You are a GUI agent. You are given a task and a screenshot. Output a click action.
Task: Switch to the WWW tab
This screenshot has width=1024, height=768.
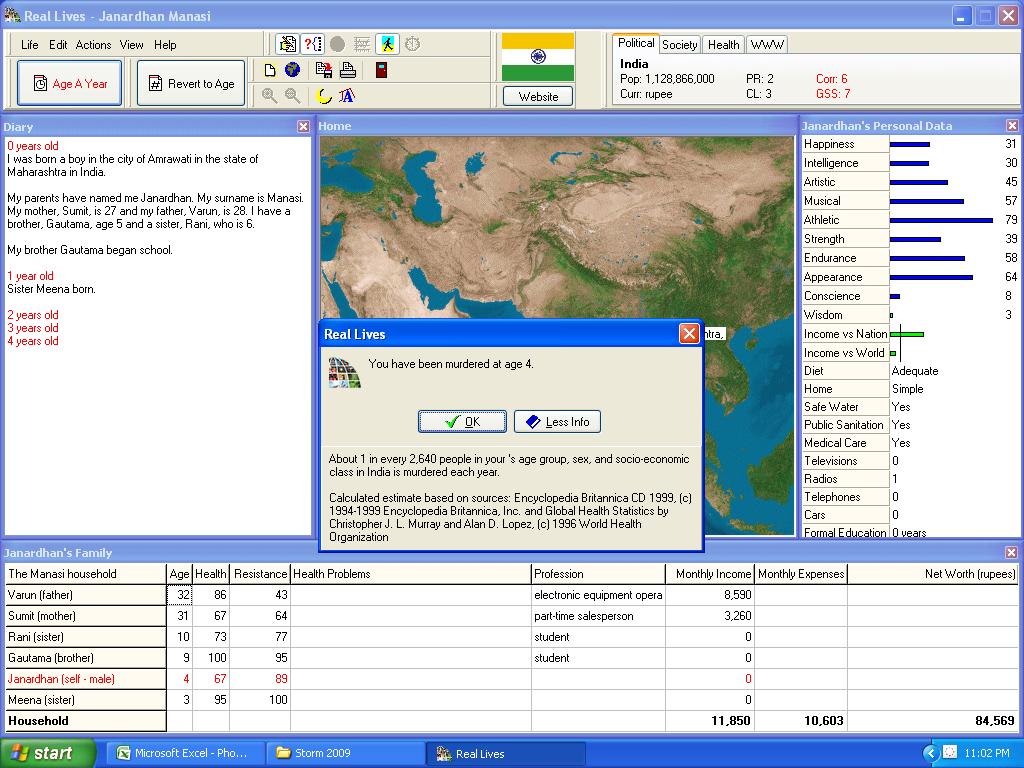pyautogui.click(x=767, y=44)
